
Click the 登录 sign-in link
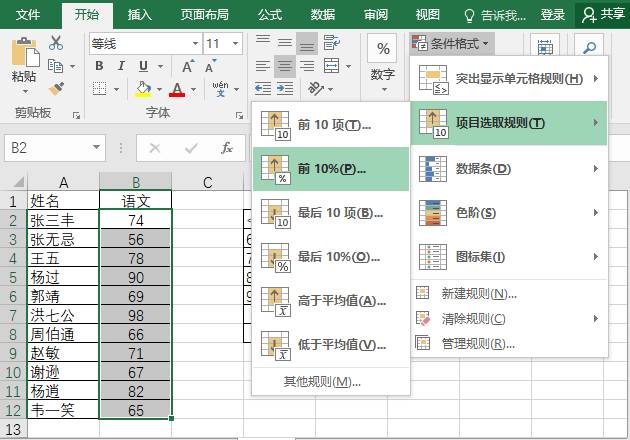[552, 15]
